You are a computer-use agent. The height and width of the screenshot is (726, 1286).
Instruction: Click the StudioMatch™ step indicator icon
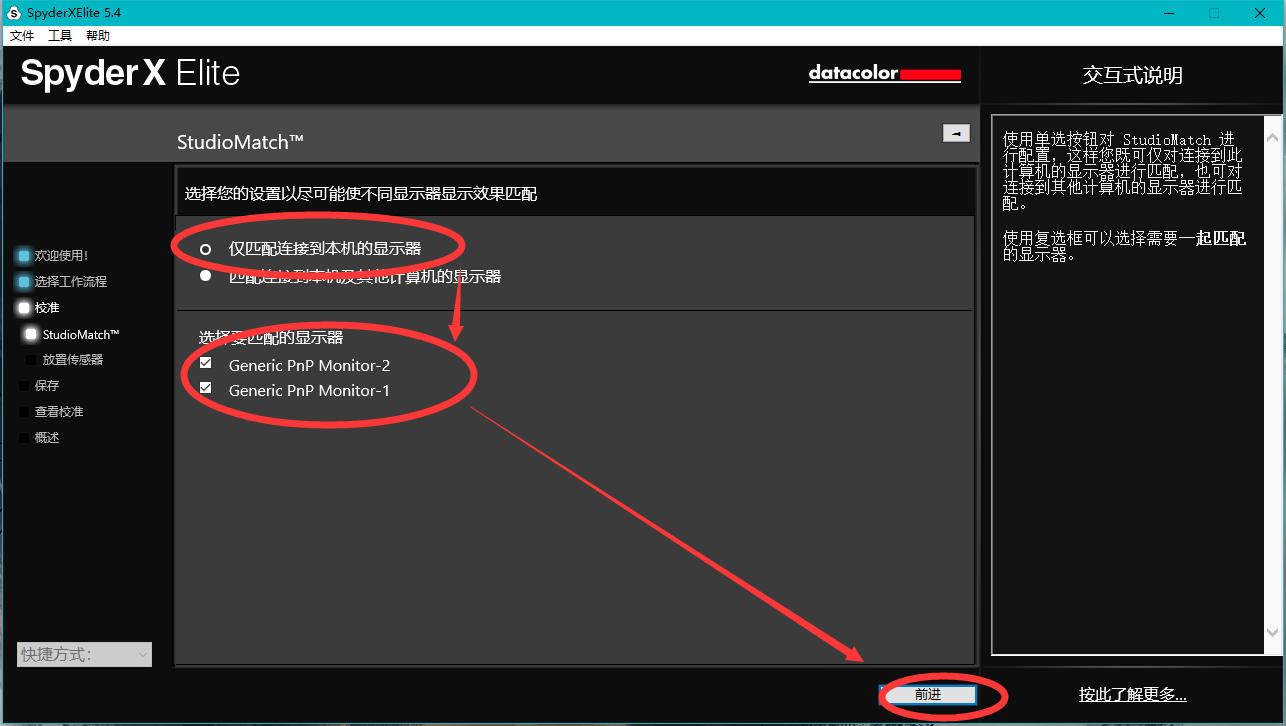click(x=31, y=334)
